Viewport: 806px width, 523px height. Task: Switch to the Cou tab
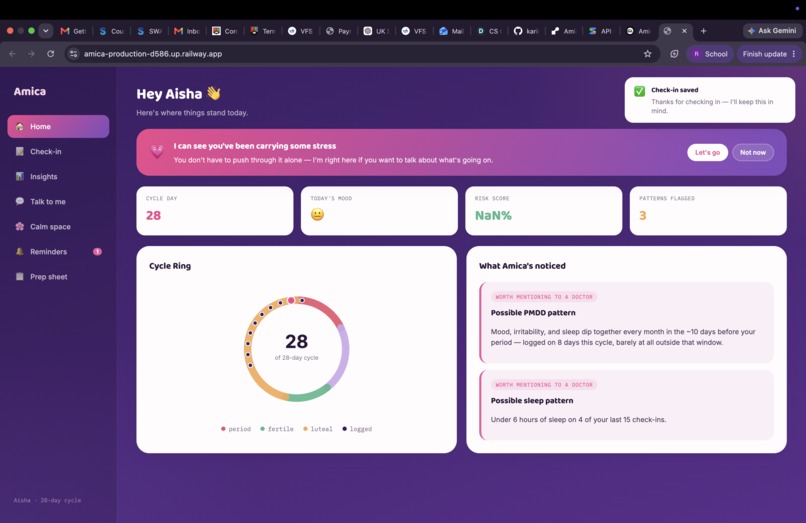click(112, 31)
